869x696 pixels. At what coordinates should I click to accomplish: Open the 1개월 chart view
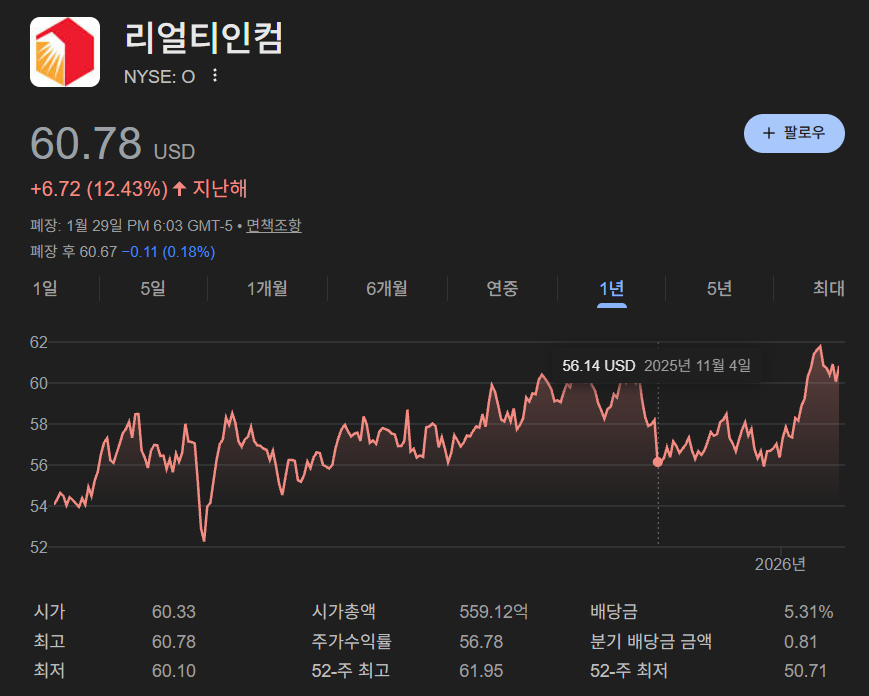266,288
